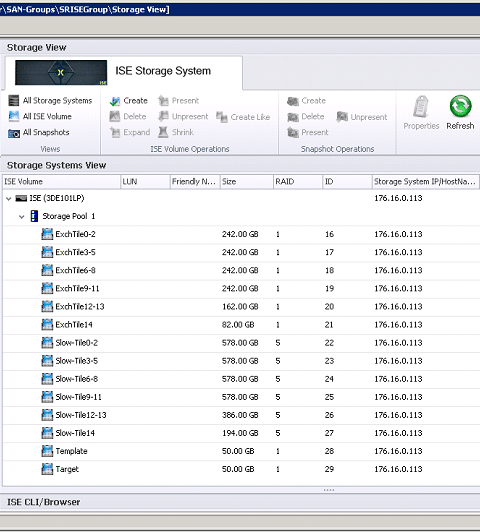Sort by Friendly Name column header
480x532 pixels.
[195, 182]
